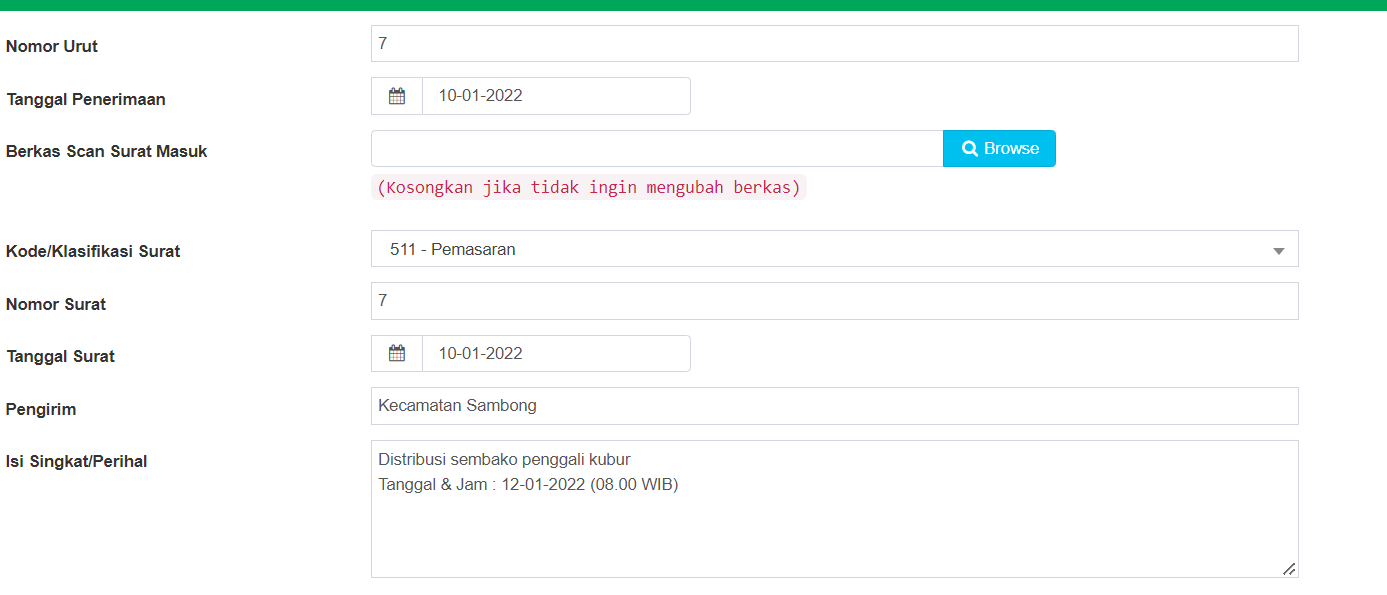Open the Kode/Klasifikasi Surat dropdown

pyautogui.click(x=834, y=248)
